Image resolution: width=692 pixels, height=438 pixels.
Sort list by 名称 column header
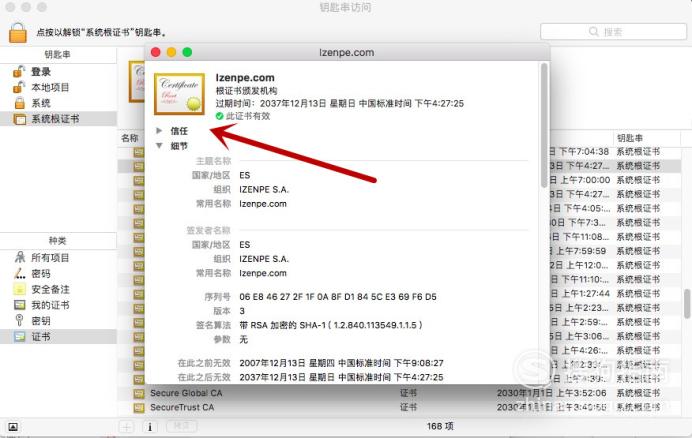pyautogui.click(x=130, y=138)
